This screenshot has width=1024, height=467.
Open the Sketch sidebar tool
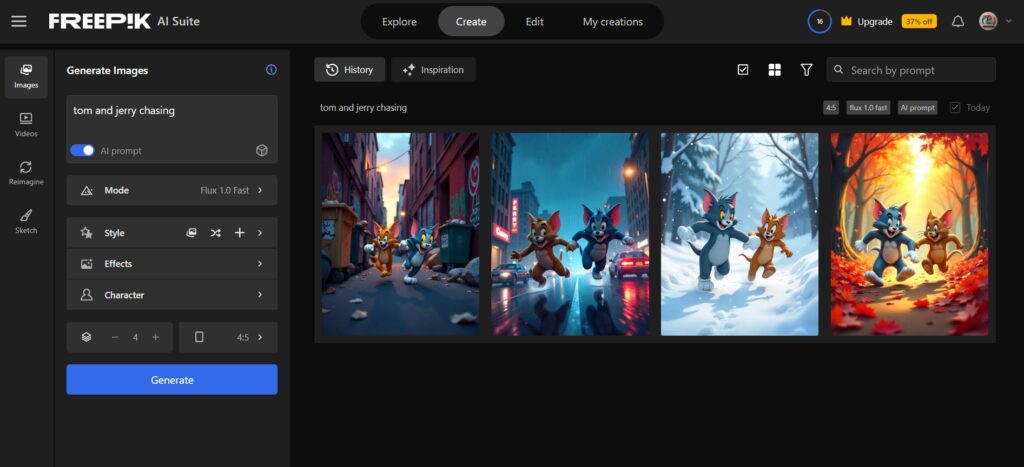(26, 221)
